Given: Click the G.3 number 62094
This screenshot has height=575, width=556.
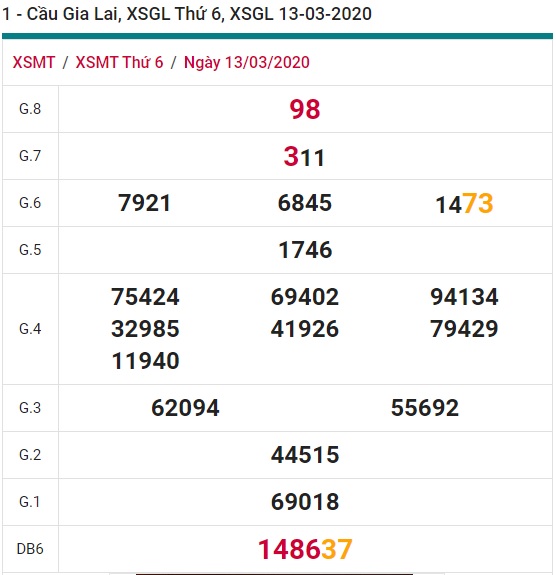Looking at the screenshot, I should (x=185, y=408).
